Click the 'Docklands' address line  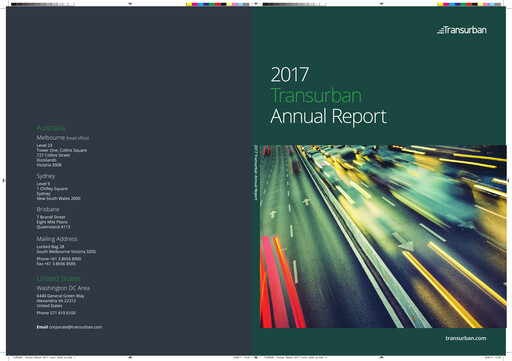pos(47,160)
